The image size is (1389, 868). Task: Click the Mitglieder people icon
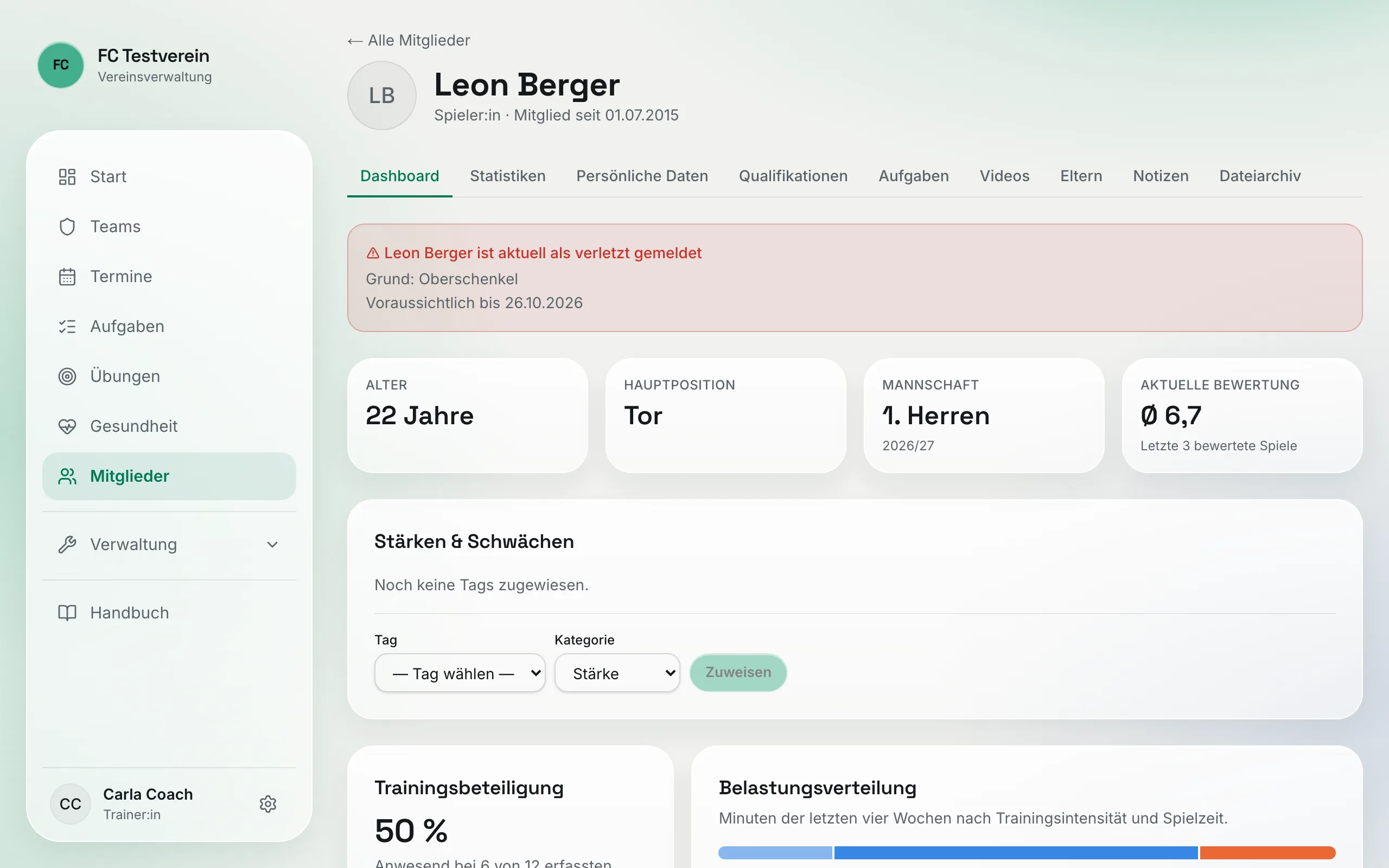click(x=67, y=476)
